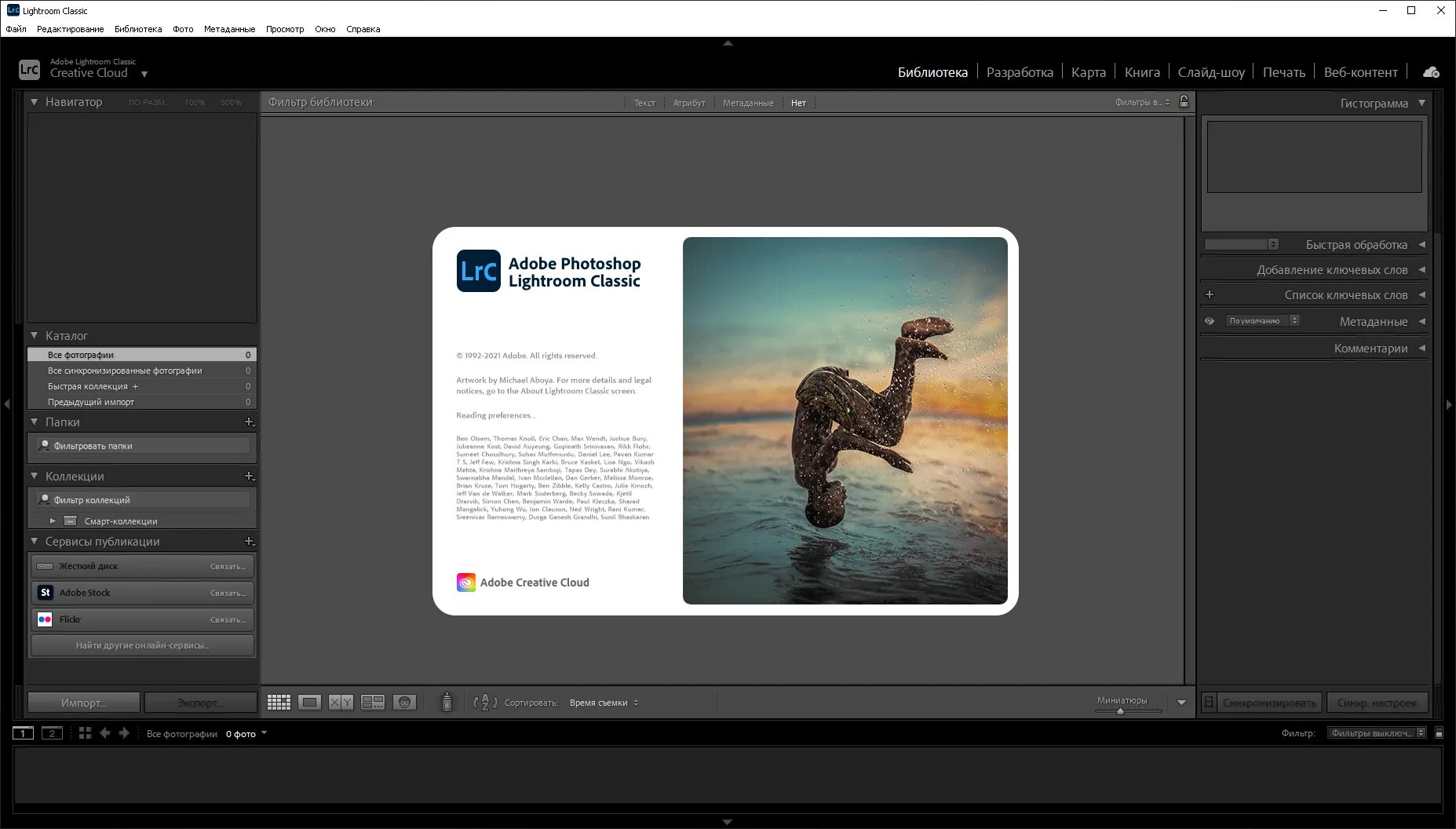This screenshot has width=1456, height=829.
Task: Add publish service with plus icon
Action: click(249, 542)
